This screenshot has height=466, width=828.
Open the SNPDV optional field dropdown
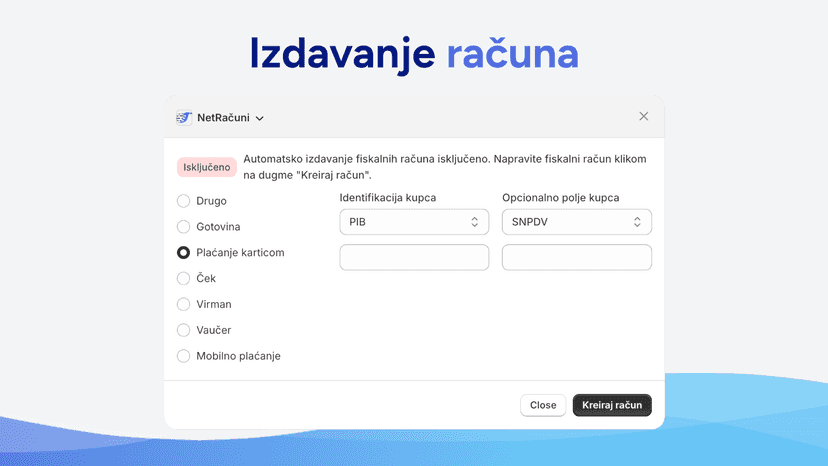coord(577,222)
